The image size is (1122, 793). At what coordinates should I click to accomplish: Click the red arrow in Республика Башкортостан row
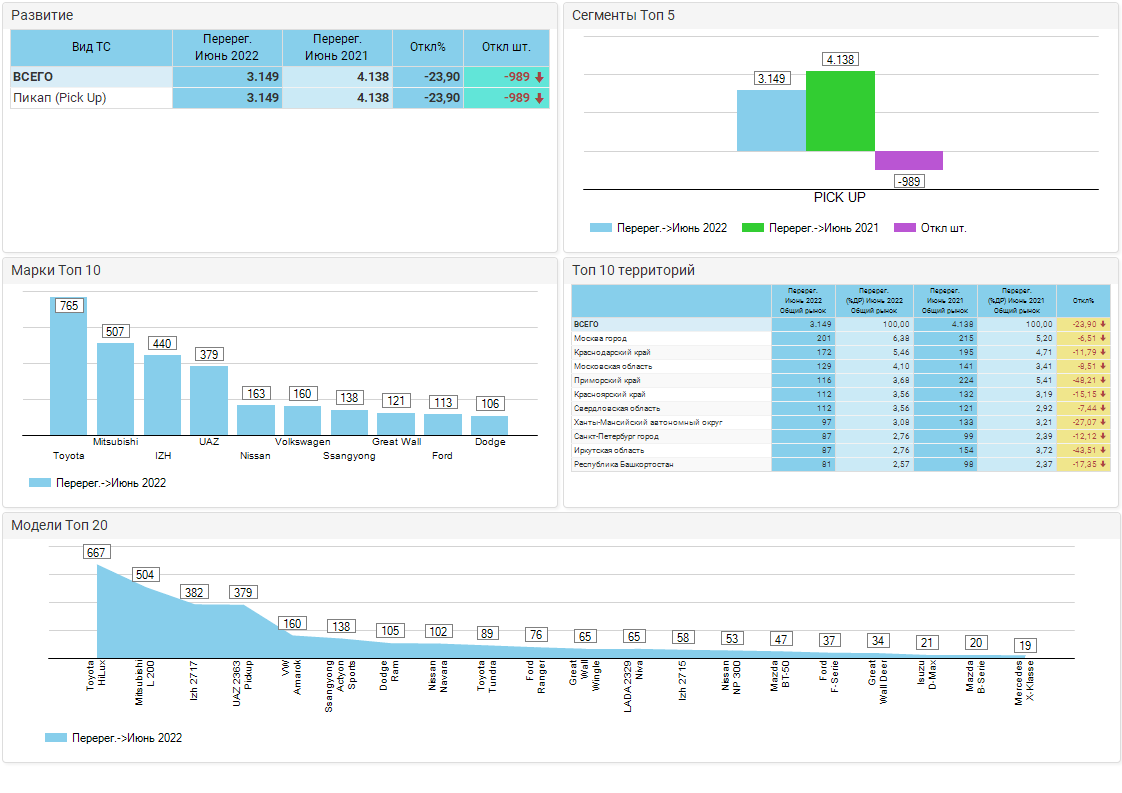pyautogui.click(x=1102, y=465)
